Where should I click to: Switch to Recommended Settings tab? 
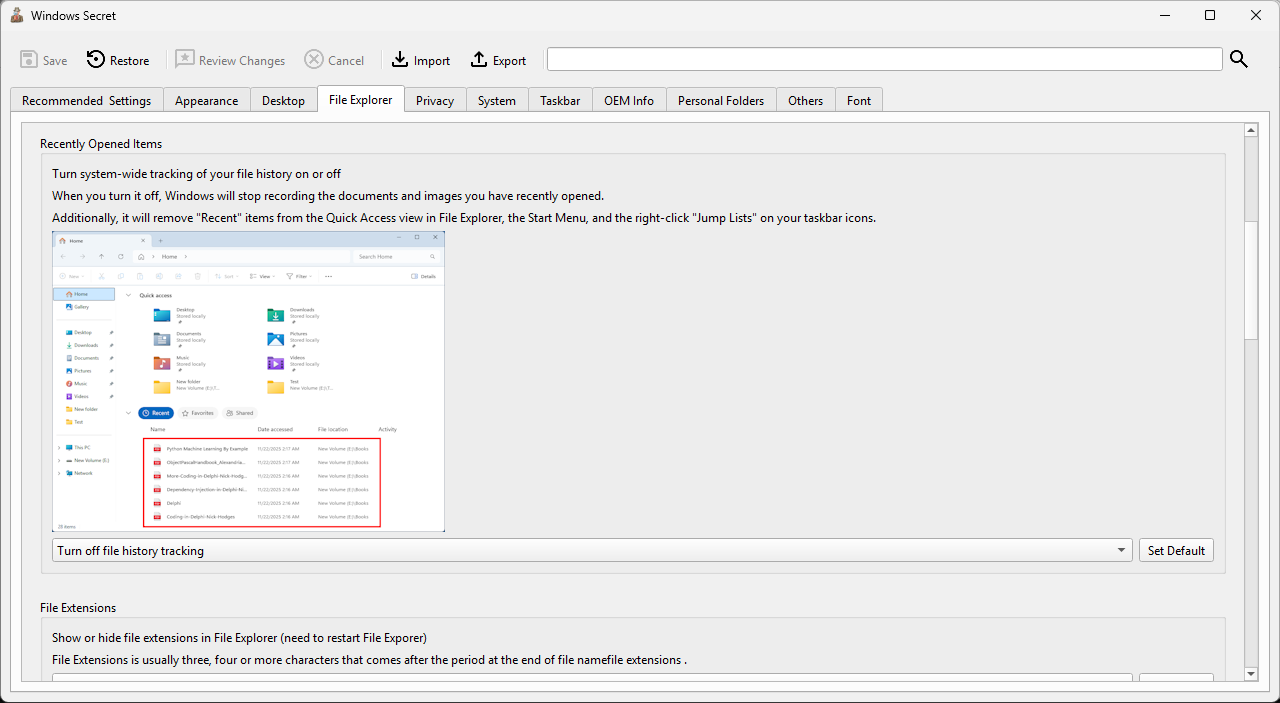tap(86, 100)
